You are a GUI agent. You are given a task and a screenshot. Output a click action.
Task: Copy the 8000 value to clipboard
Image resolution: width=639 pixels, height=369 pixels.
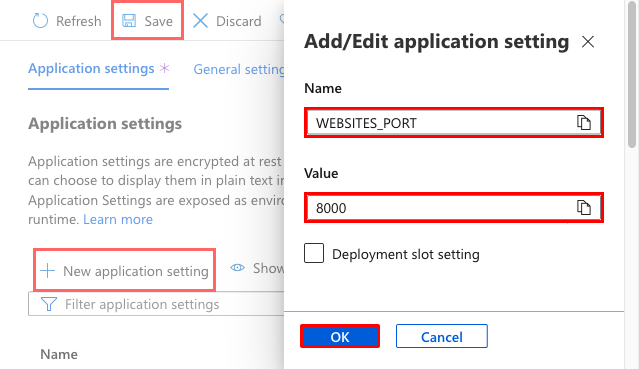pyautogui.click(x=584, y=208)
